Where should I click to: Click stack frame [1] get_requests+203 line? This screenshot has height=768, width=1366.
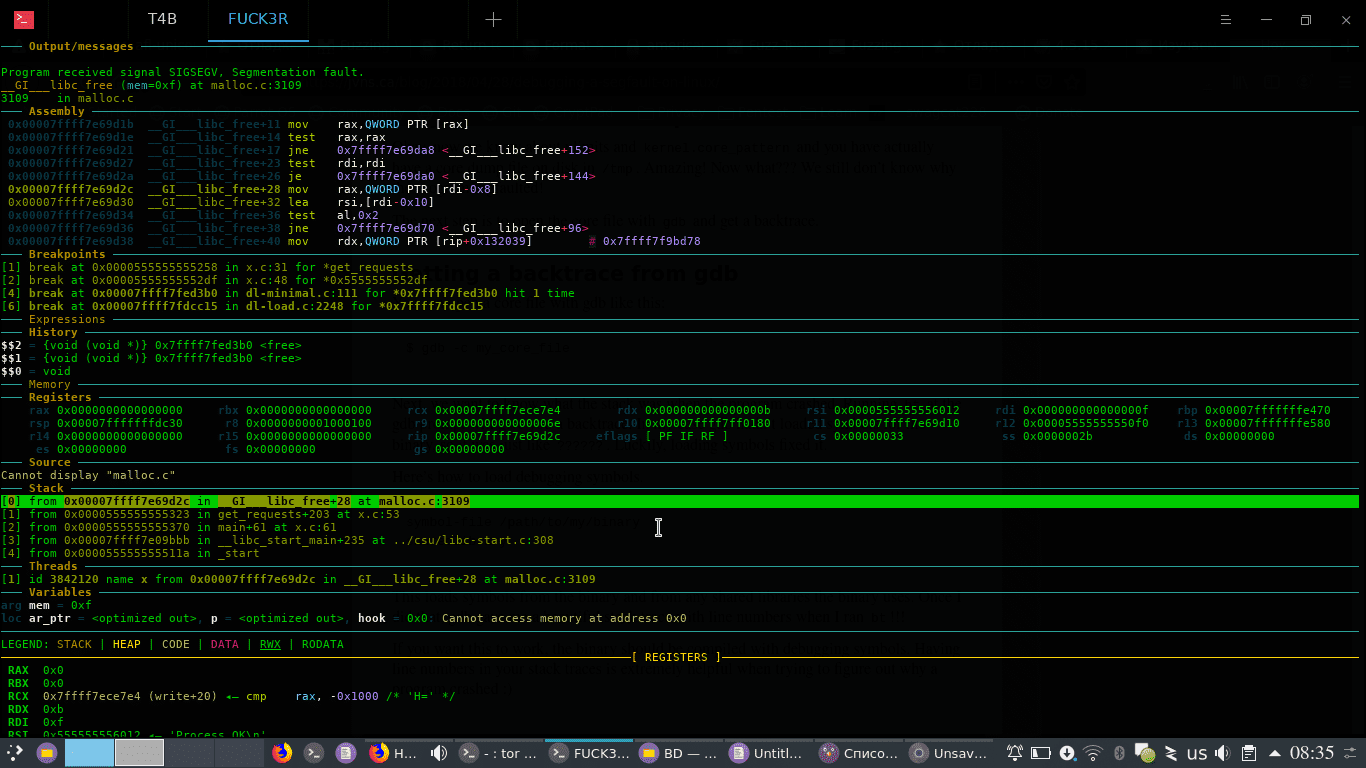point(200,514)
